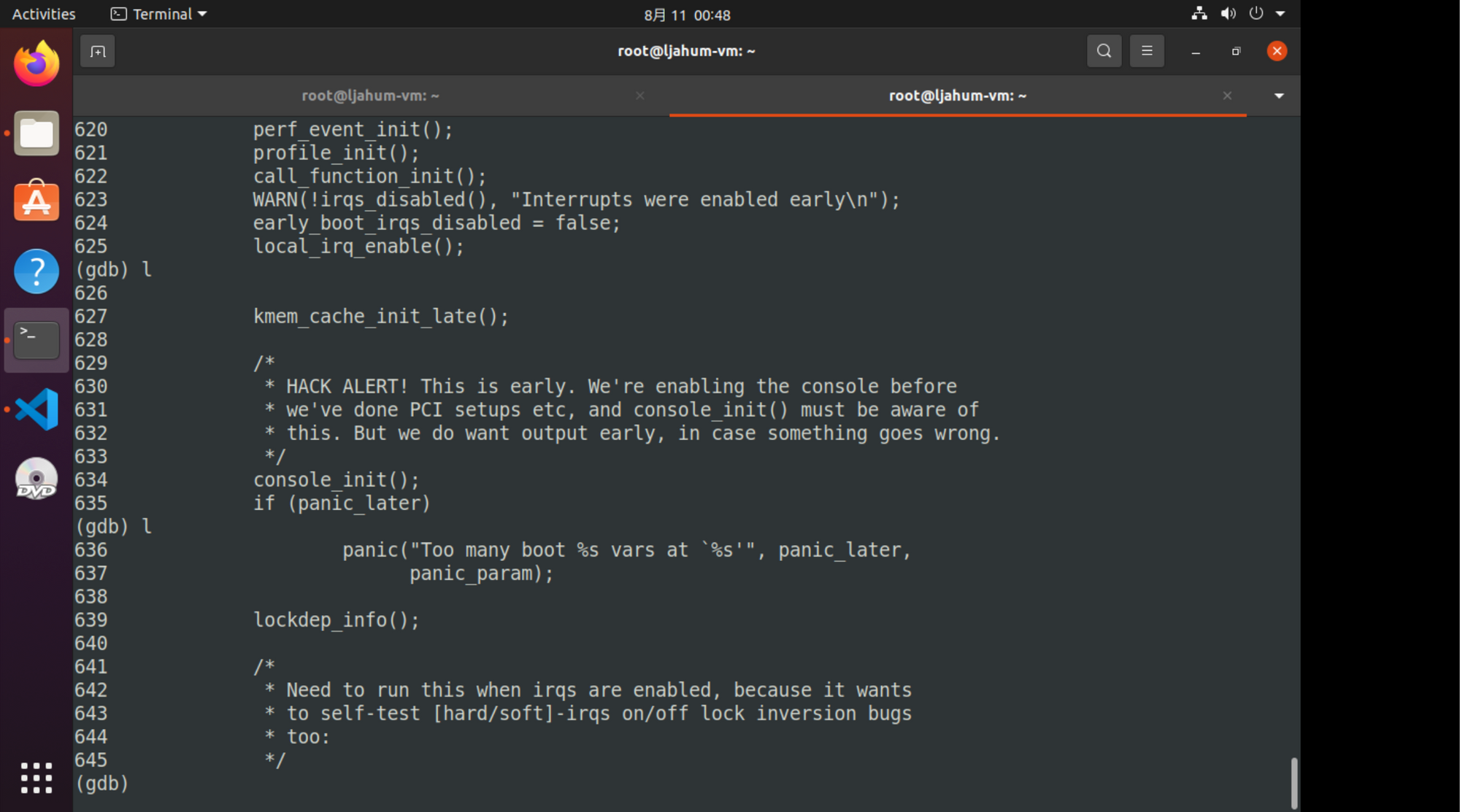This screenshot has height=812, width=1460.
Task: Expand the Terminal app menu
Action: click(159, 14)
